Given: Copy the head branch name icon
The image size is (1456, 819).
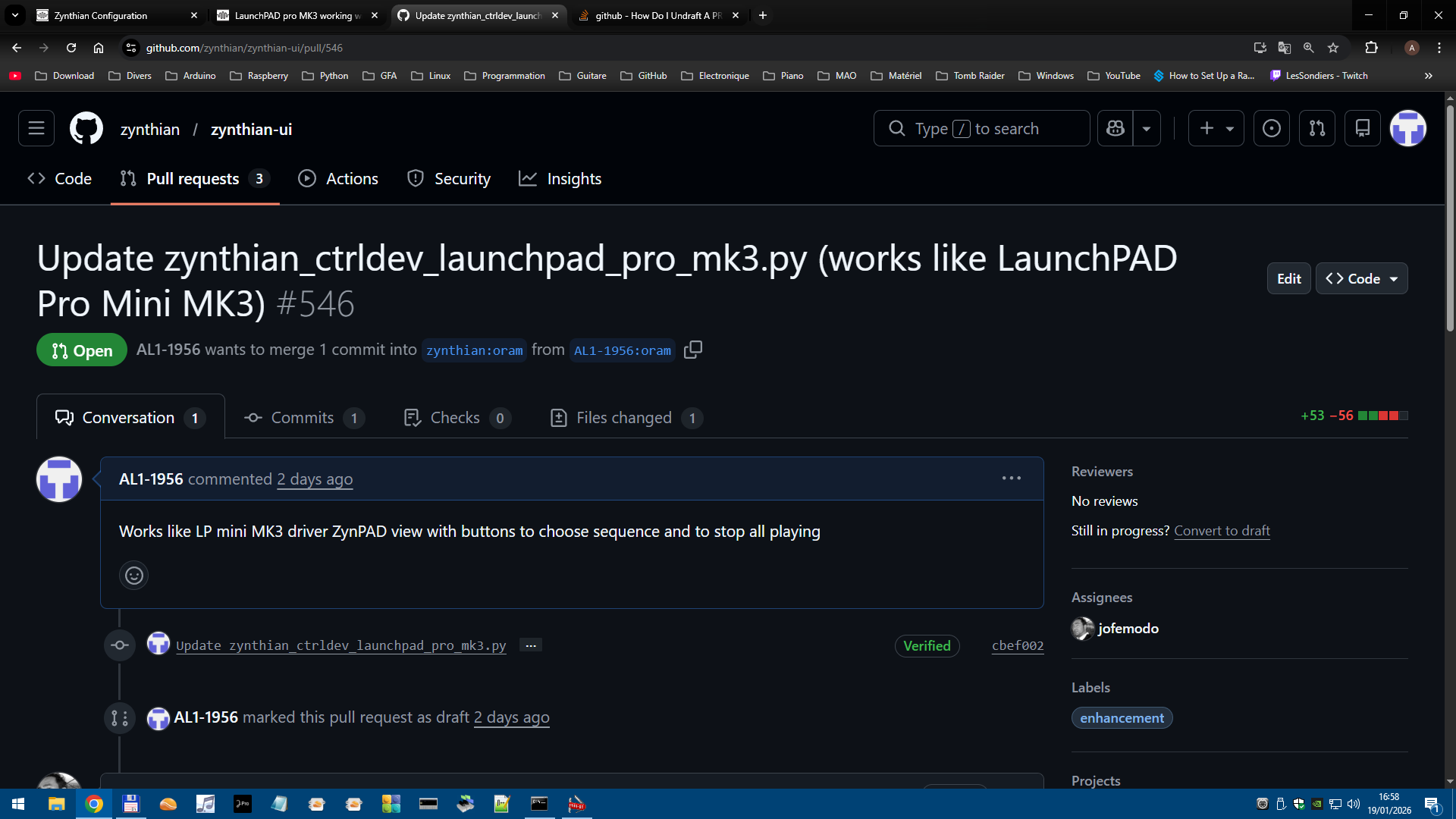Looking at the screenshot, I should [693, 350].
